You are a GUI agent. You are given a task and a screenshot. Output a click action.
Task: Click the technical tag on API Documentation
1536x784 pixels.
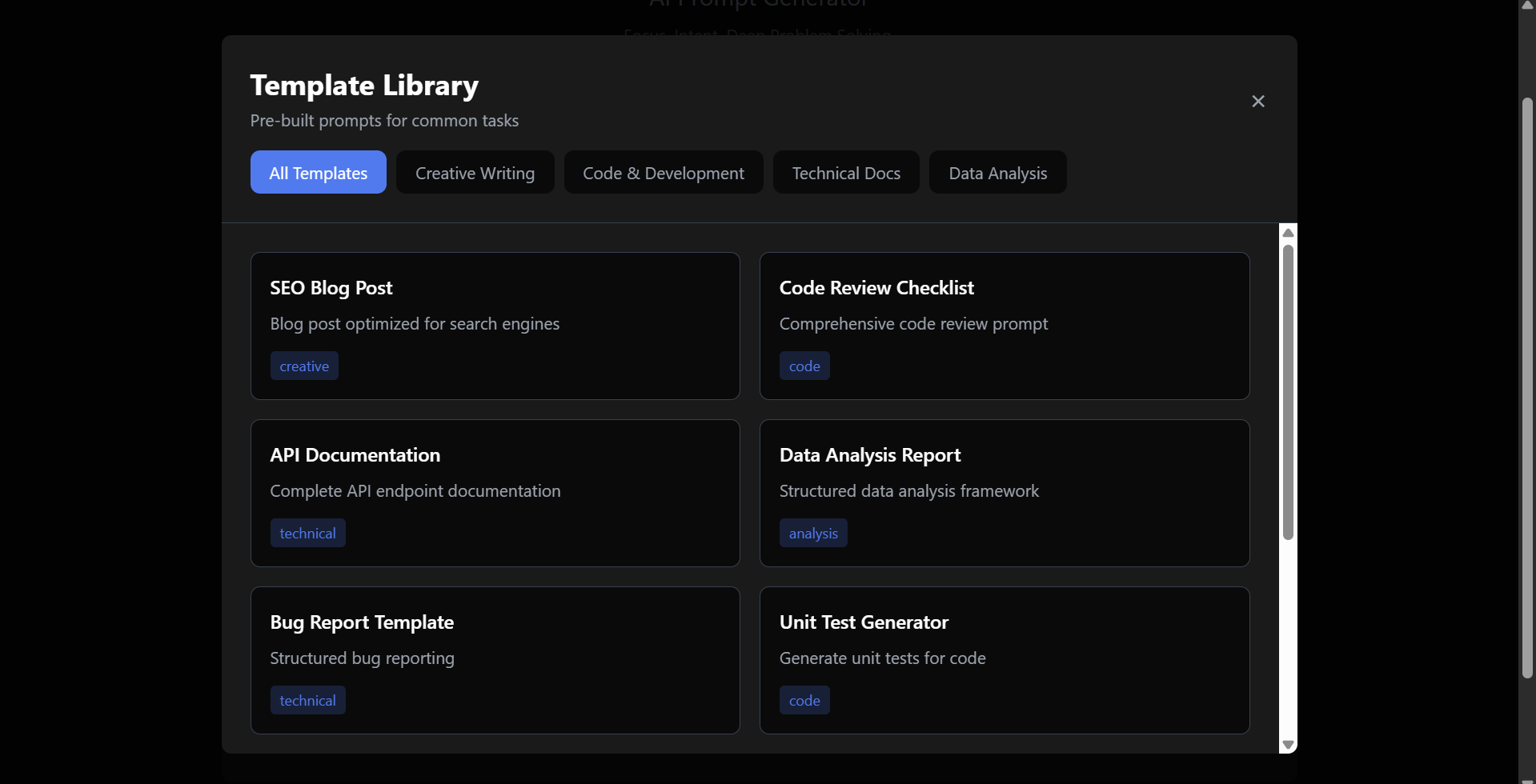[307, 532]
